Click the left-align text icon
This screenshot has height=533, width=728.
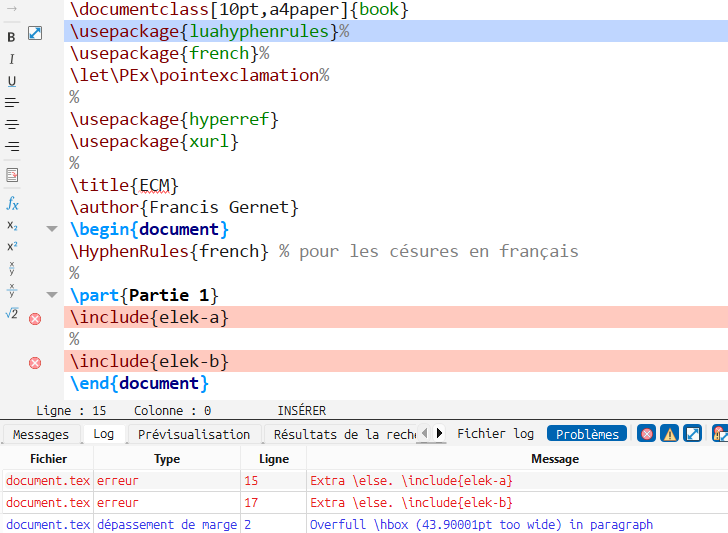pos(12,103)
